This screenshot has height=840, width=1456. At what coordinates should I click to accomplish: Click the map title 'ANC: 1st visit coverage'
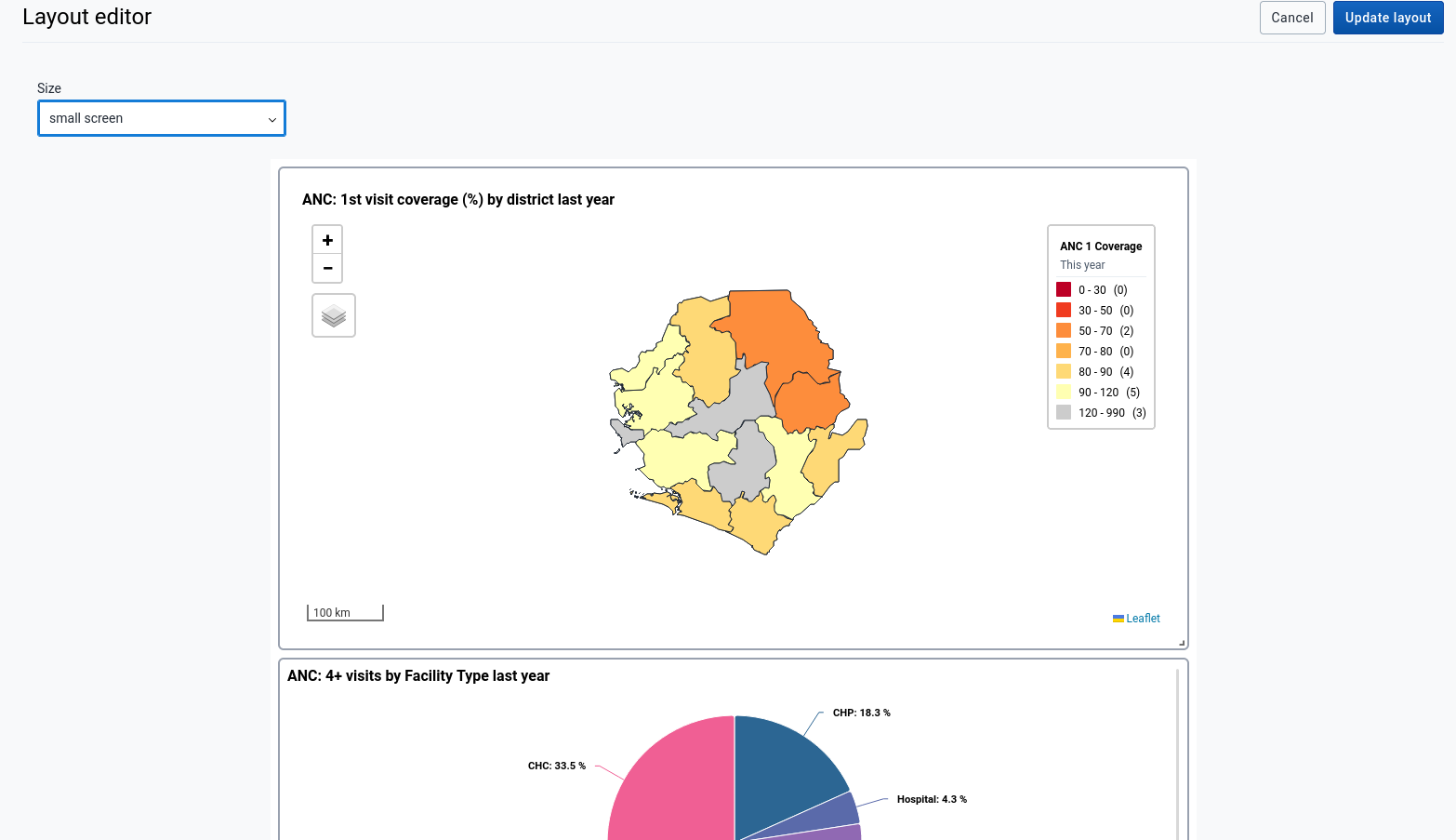[458, 199]
